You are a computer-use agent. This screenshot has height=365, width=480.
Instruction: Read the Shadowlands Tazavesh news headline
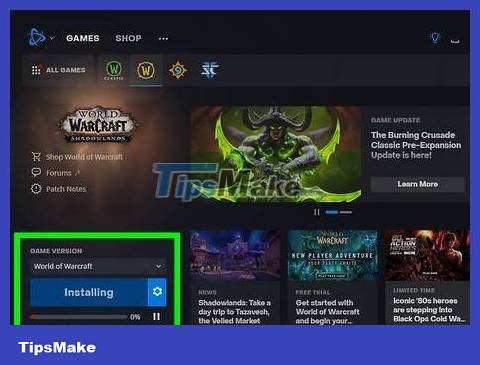pyautogui.click(x=234, y=312)
